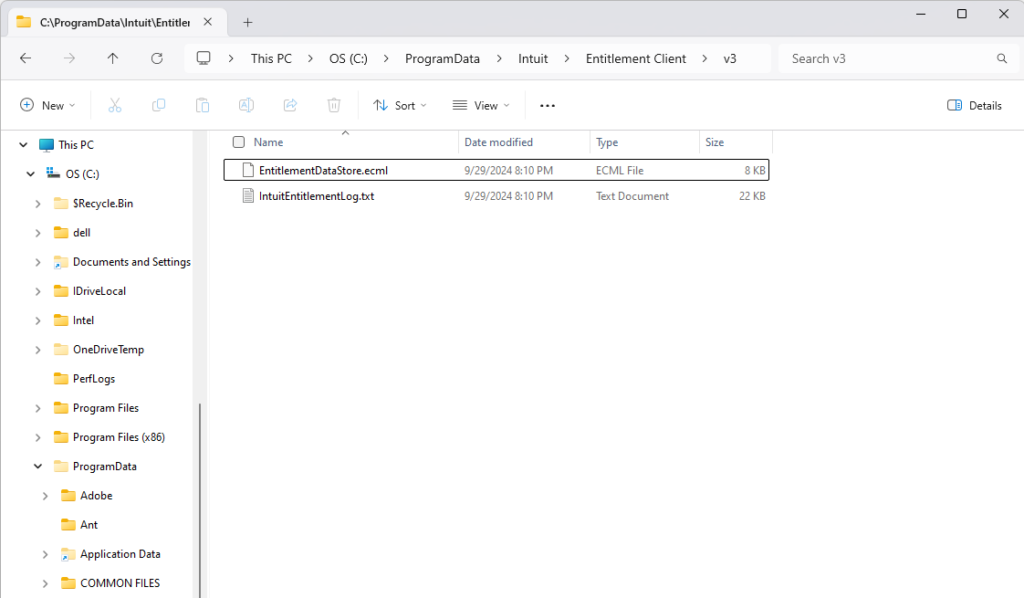
Task: Open the Sort dropdown menu
Action: (400, 105)
